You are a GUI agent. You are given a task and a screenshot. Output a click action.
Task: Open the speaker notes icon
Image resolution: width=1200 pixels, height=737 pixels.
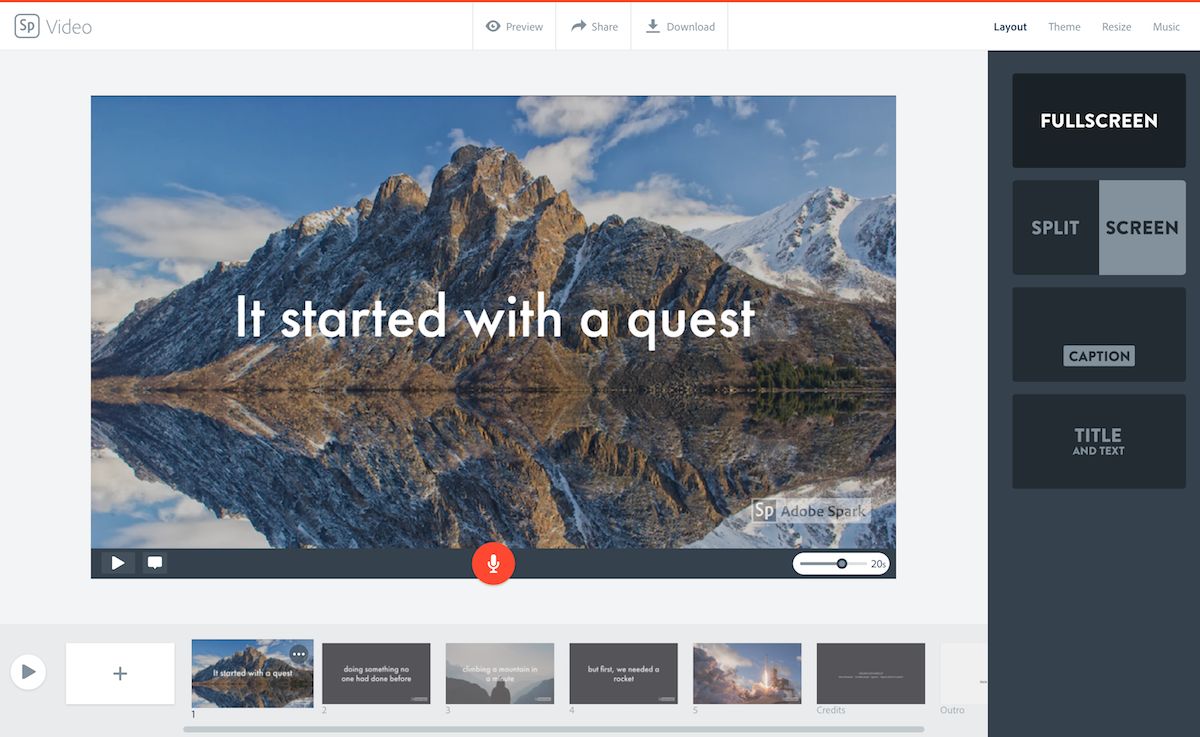155,563
